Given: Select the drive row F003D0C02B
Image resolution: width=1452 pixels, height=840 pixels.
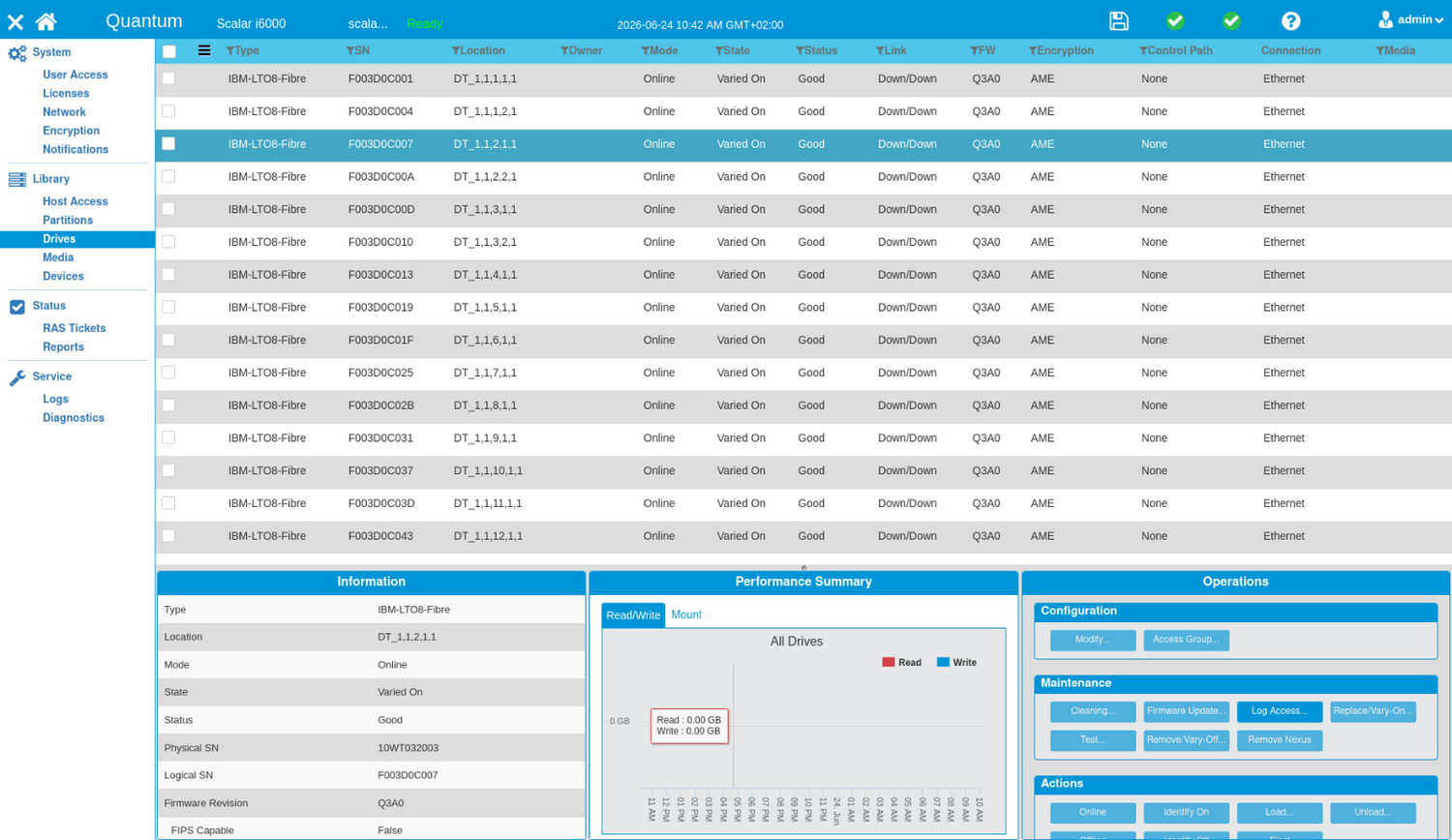Looking at the screenshot, I should pos(803,405).
